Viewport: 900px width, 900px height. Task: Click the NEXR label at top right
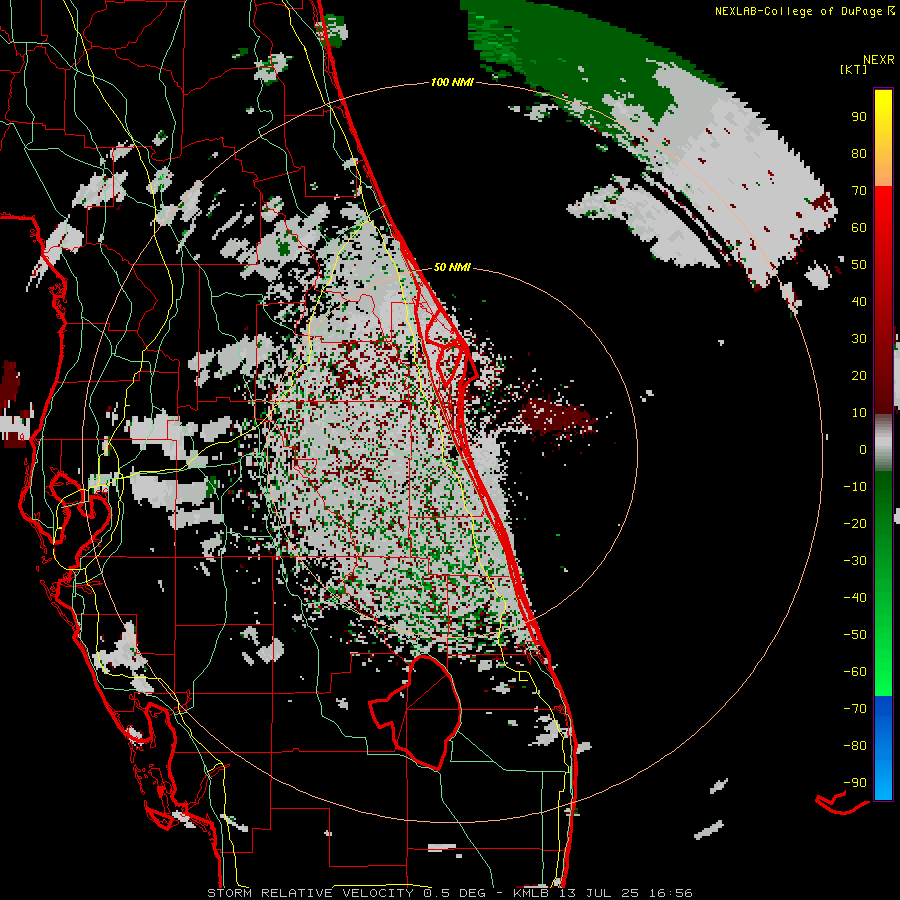pos(879,60)
